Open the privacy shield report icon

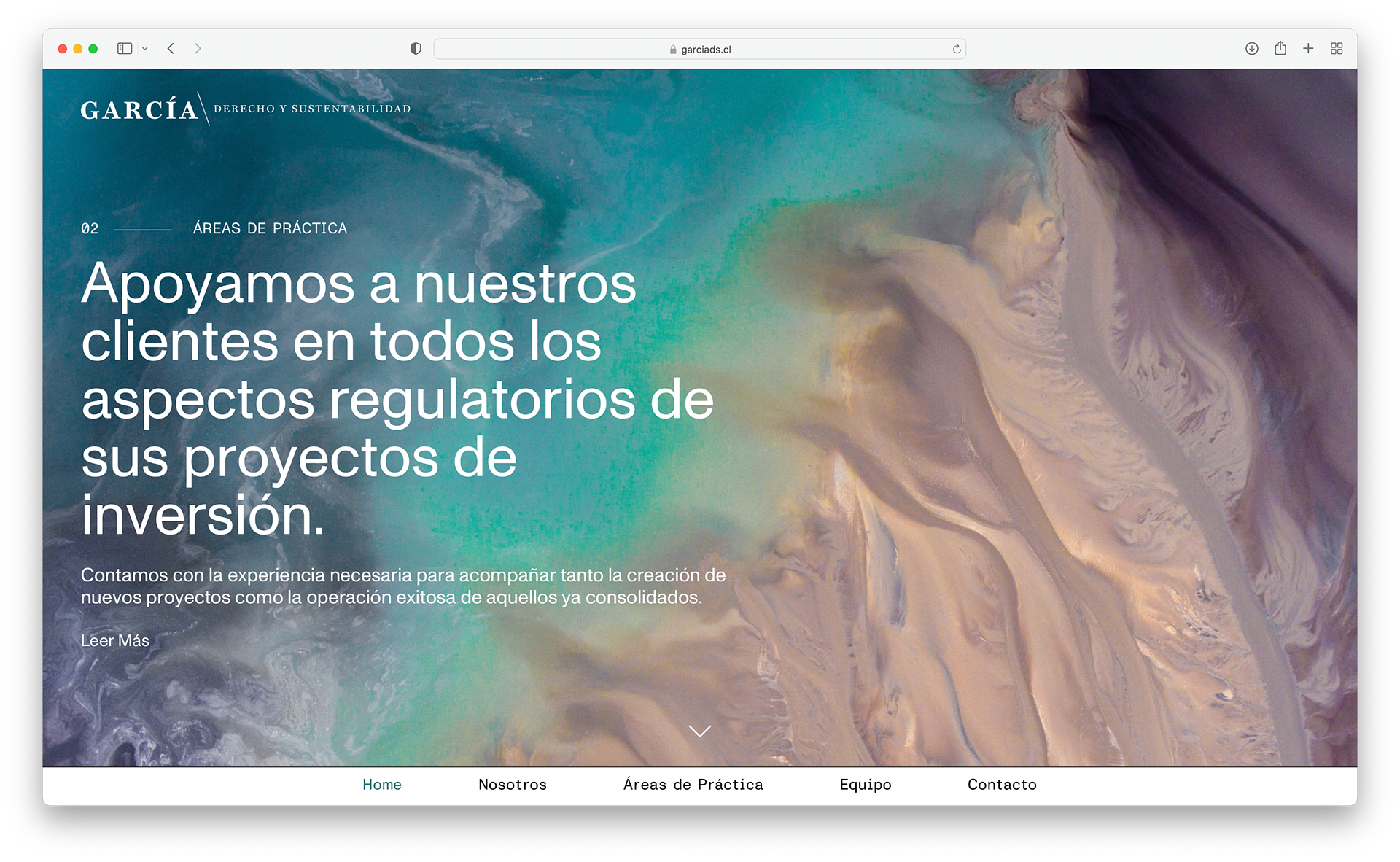coord(416,49)
